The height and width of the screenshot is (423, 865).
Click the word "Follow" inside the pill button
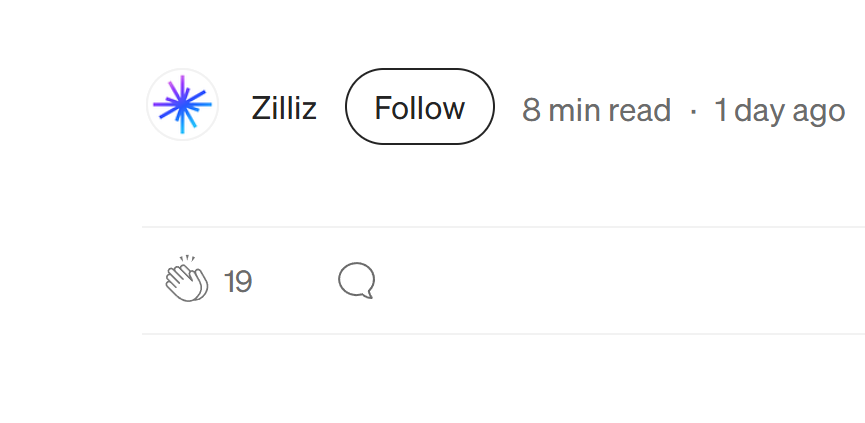419,107
